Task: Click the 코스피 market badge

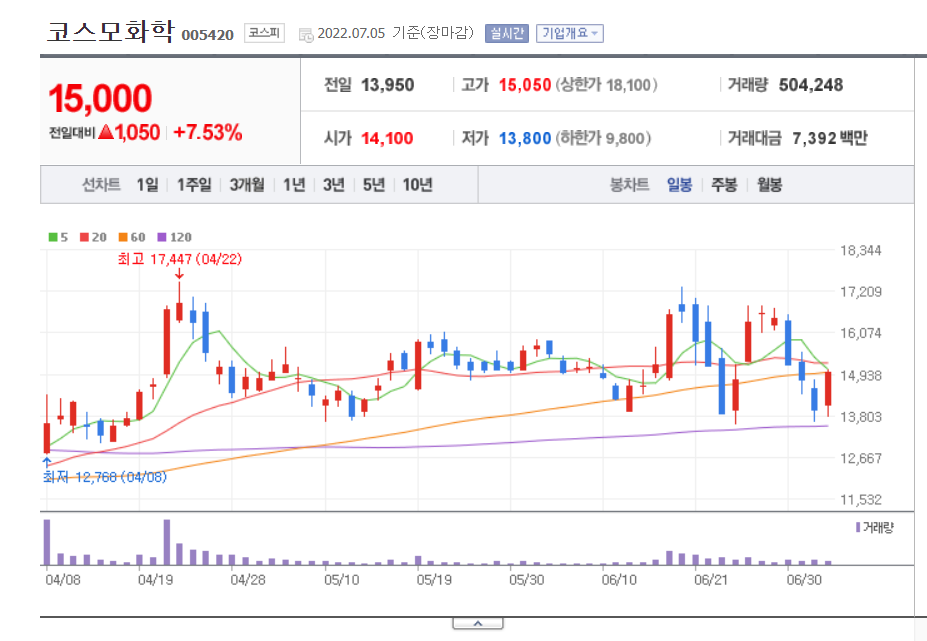Action: point(264,33)
